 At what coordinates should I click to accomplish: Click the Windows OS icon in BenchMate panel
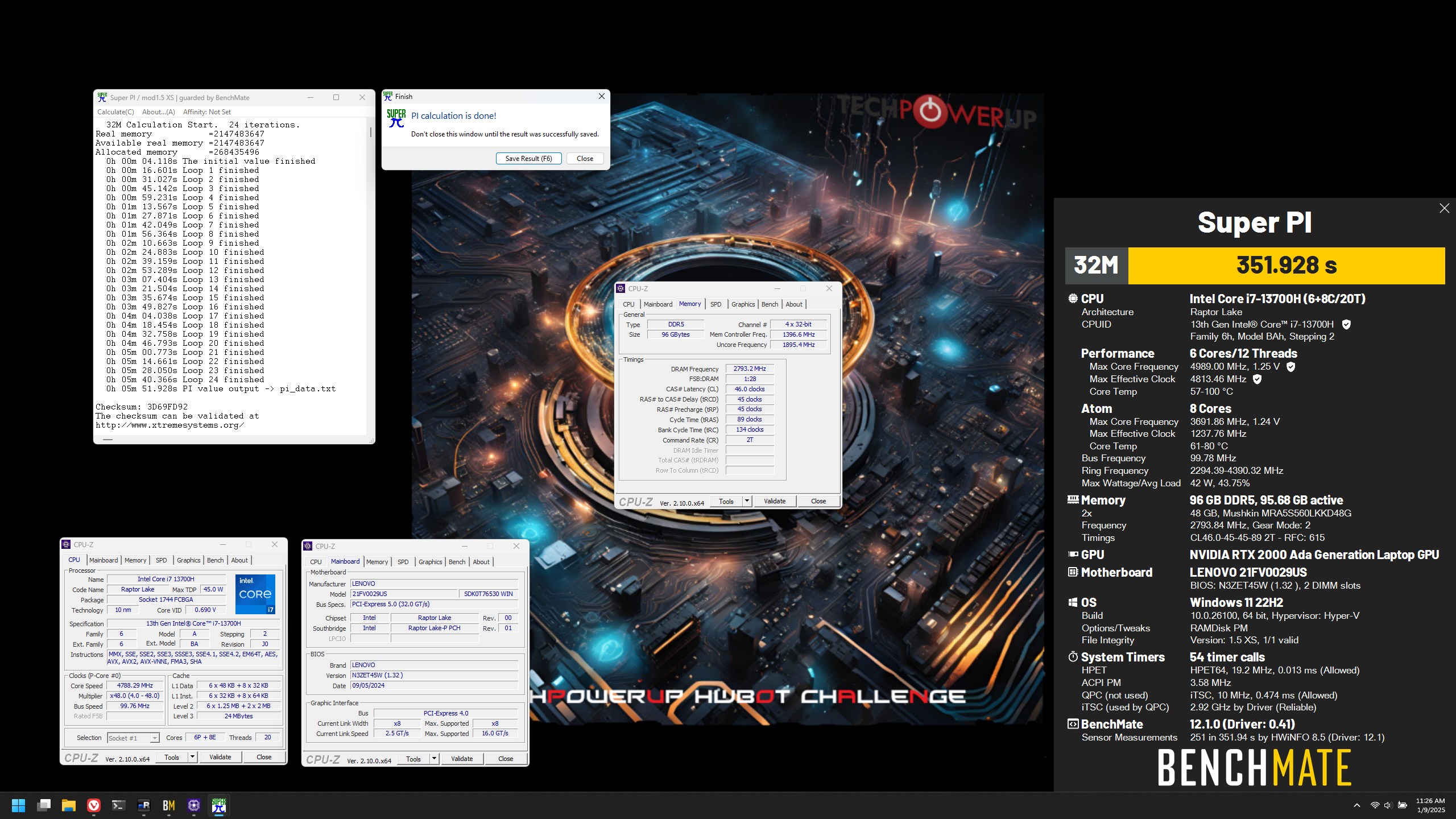(1073, 602)
